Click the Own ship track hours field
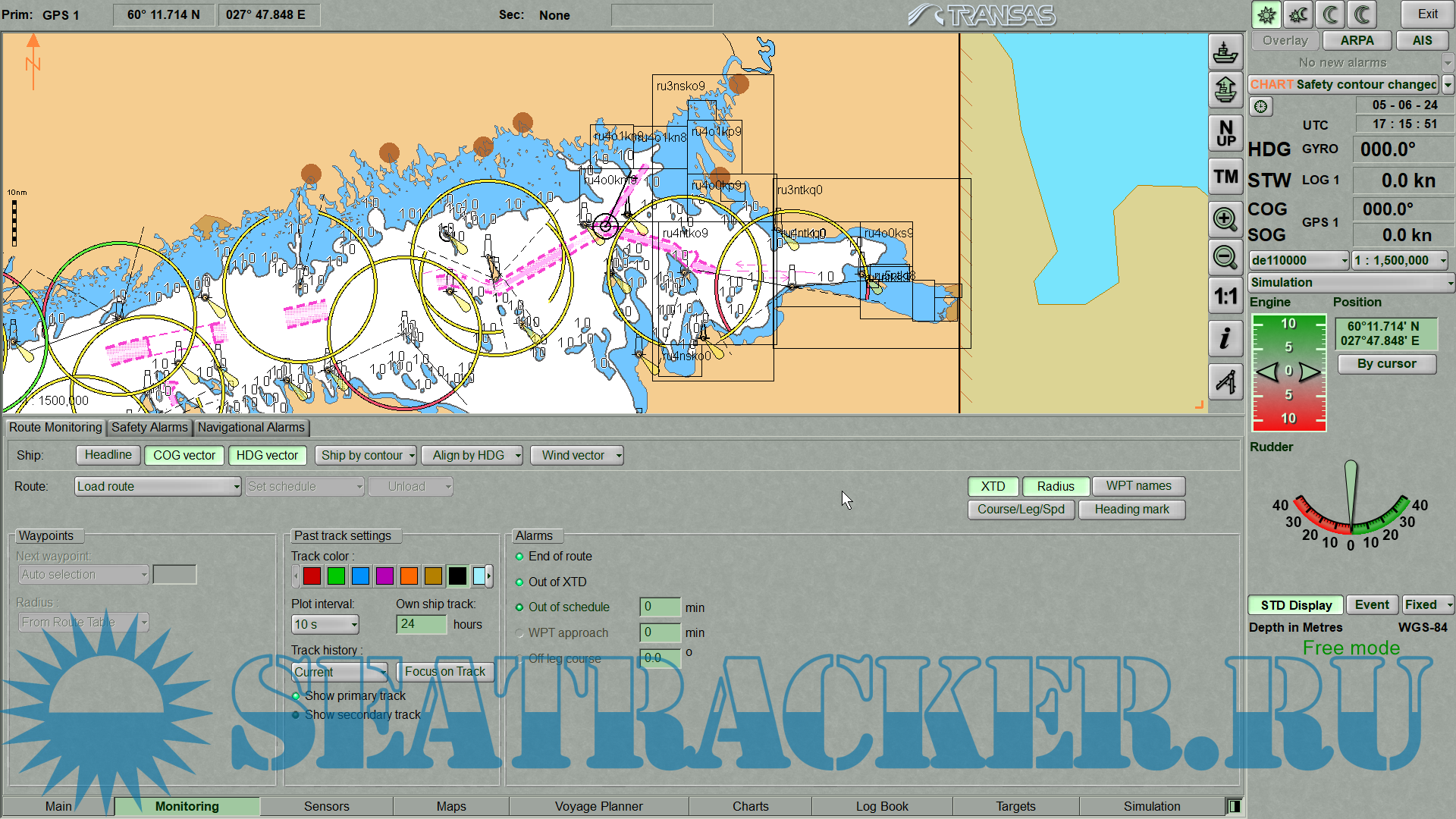This screenshot has height=819, width=1456. (421, 624)
